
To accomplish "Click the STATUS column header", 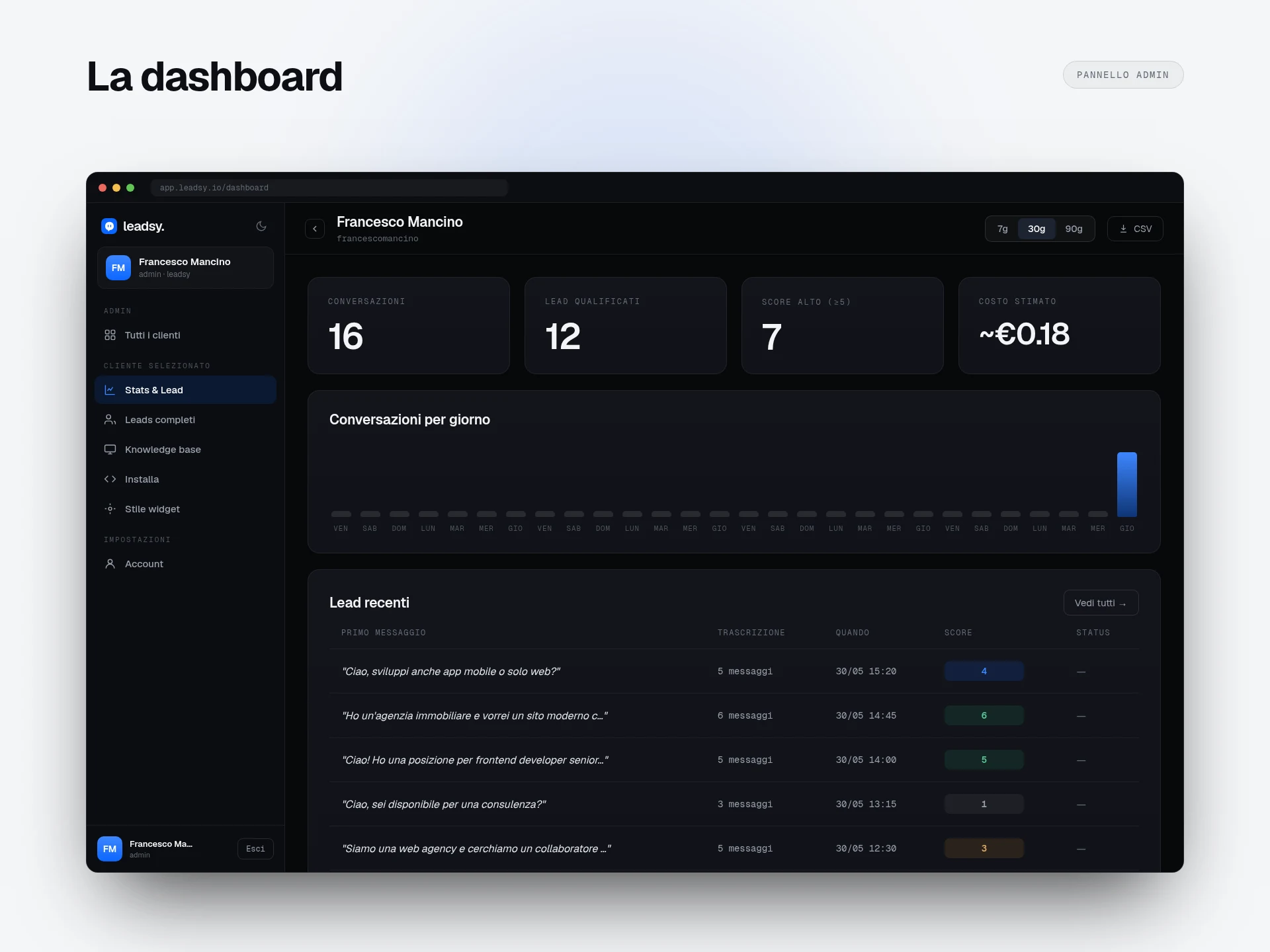I will (1093, 633).
